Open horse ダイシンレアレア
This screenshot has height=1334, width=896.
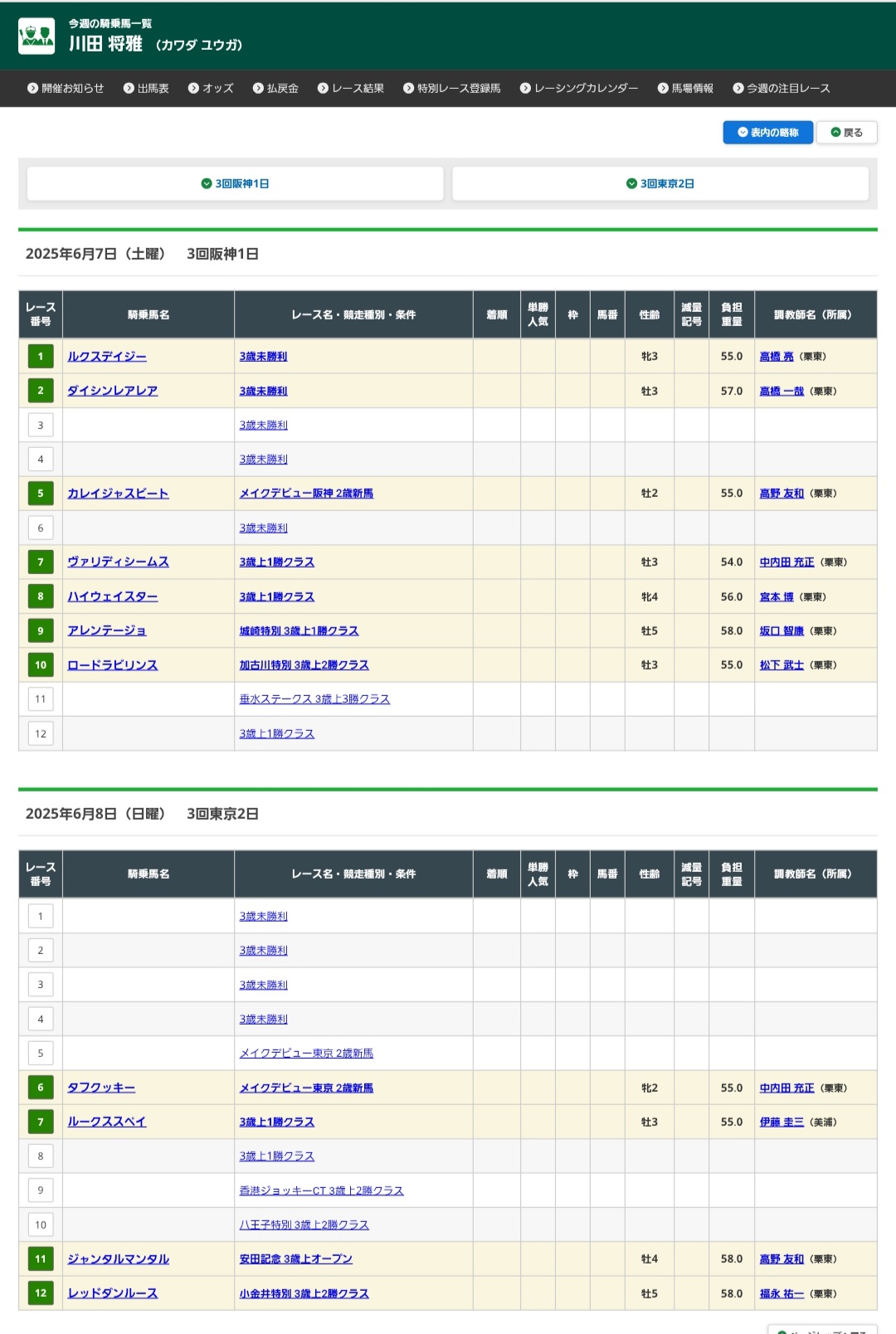(x=112, y=391)
